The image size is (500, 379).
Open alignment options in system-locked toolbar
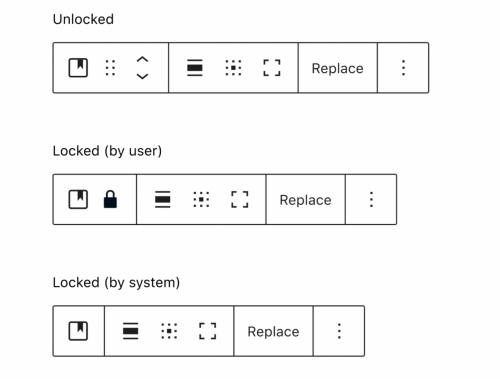pos(131,331)
